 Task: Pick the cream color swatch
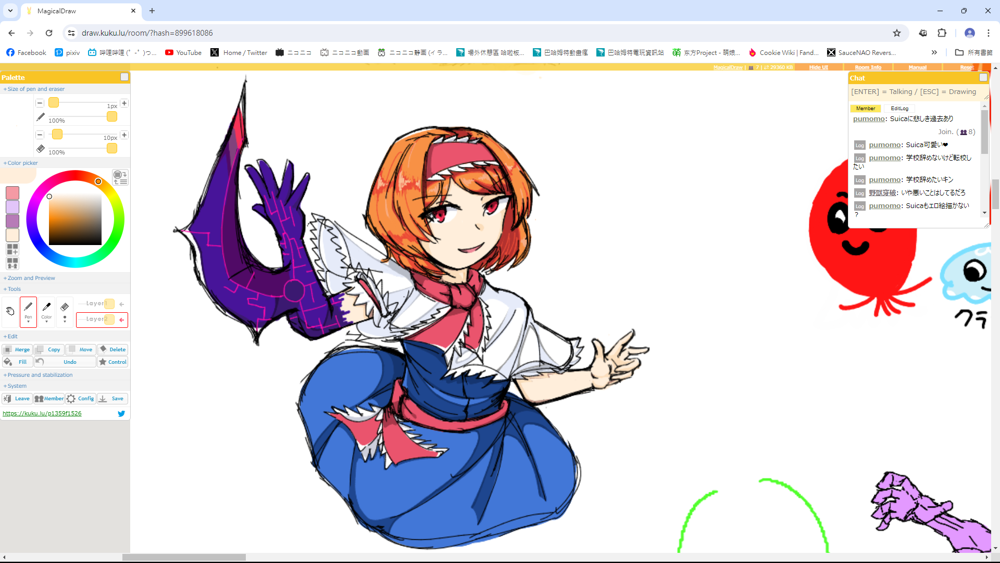tap(12, 235)
